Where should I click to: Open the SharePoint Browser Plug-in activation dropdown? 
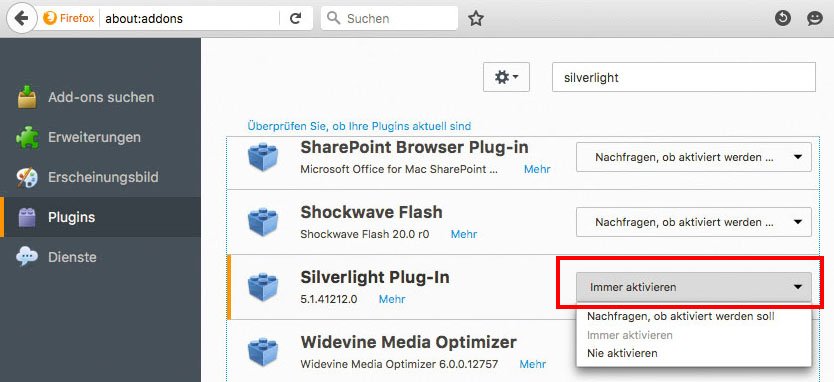[x=694, y=157]
